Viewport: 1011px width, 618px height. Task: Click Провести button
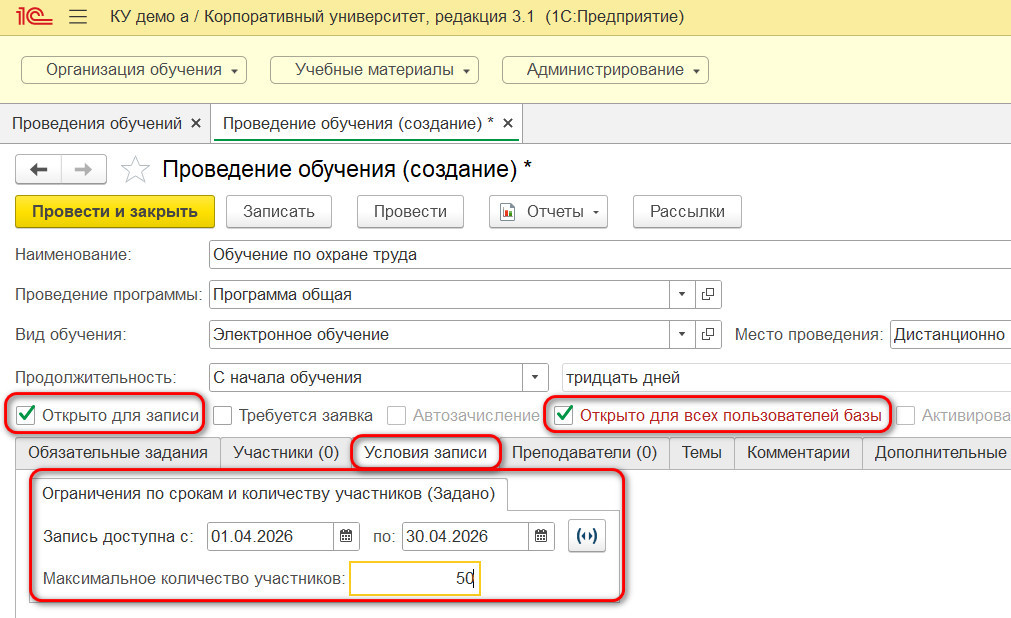pyautogui.click(x=410, y=212)
